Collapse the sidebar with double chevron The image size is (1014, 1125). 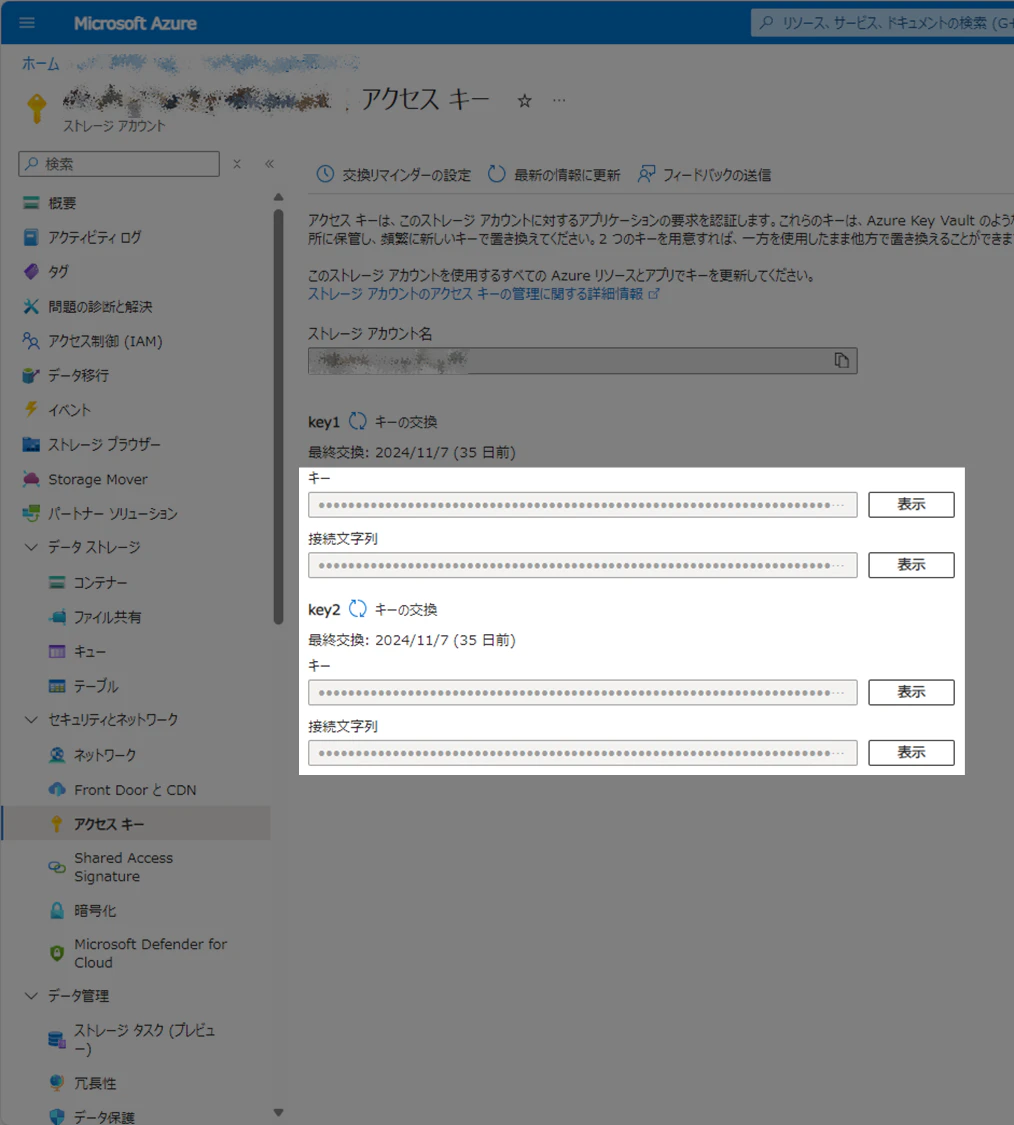pos(270,164)
